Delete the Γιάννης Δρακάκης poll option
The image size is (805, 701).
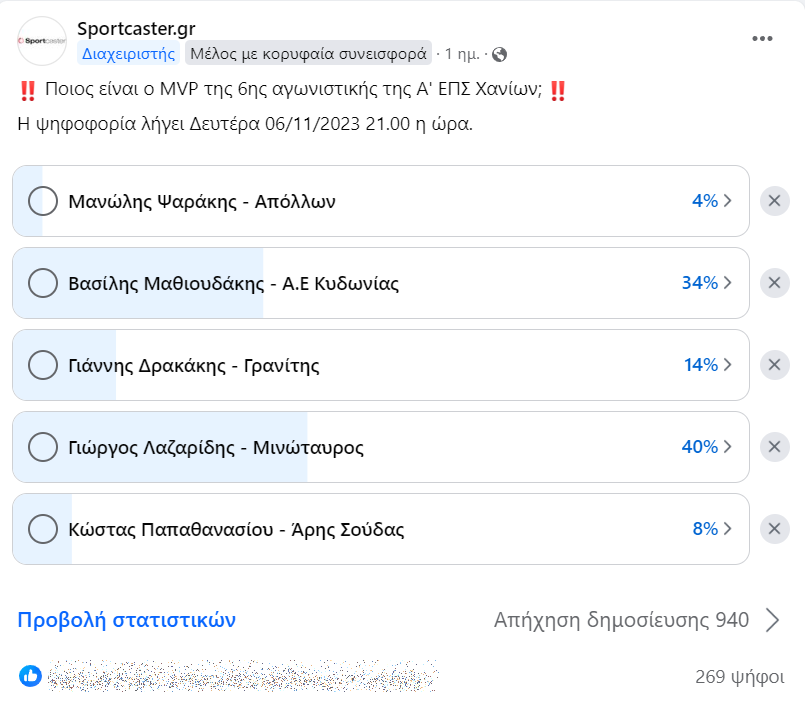(773, 365)
